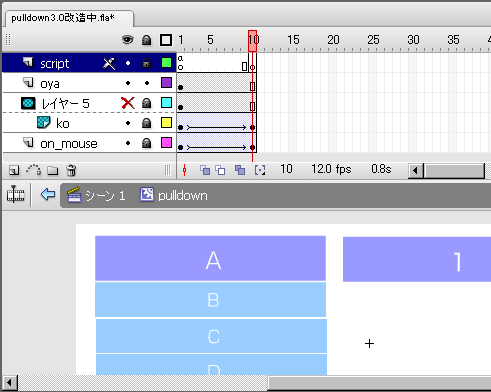
Task: Open the Modify Onion Markers menu
Action: point(260,170)
